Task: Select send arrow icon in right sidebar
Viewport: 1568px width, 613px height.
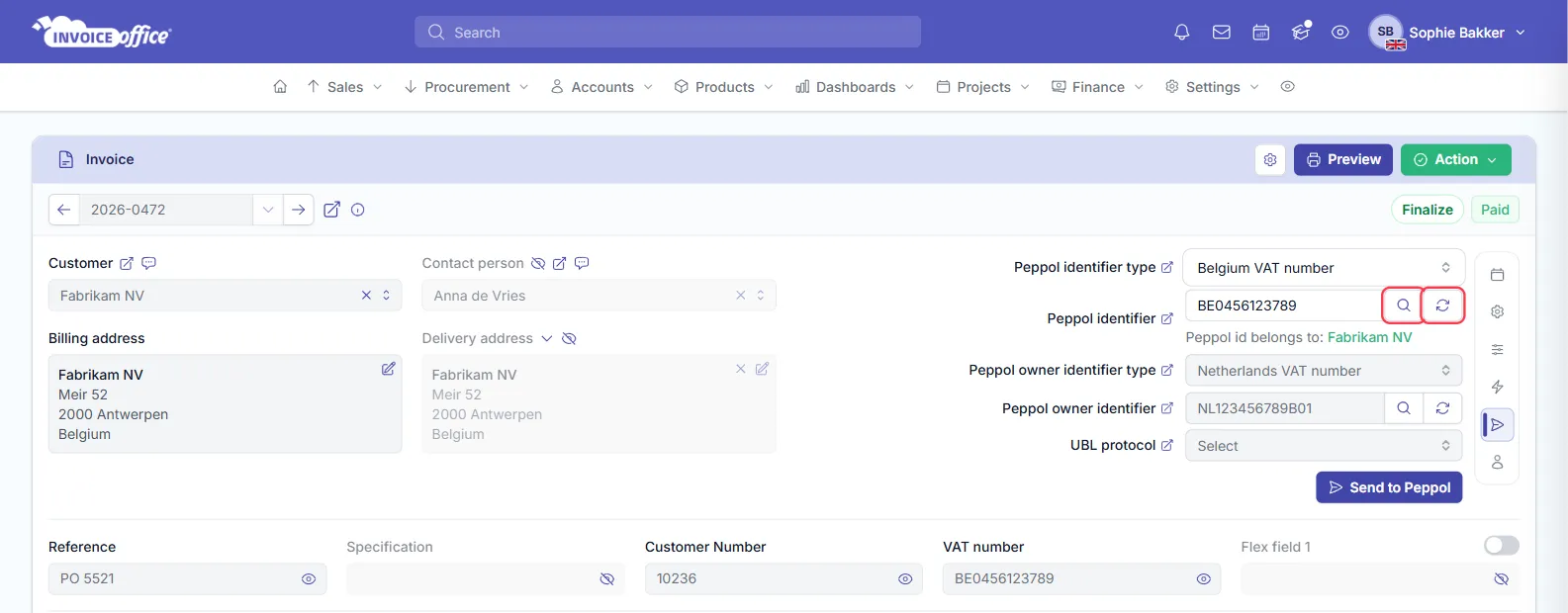Action: coord(1498,425)
